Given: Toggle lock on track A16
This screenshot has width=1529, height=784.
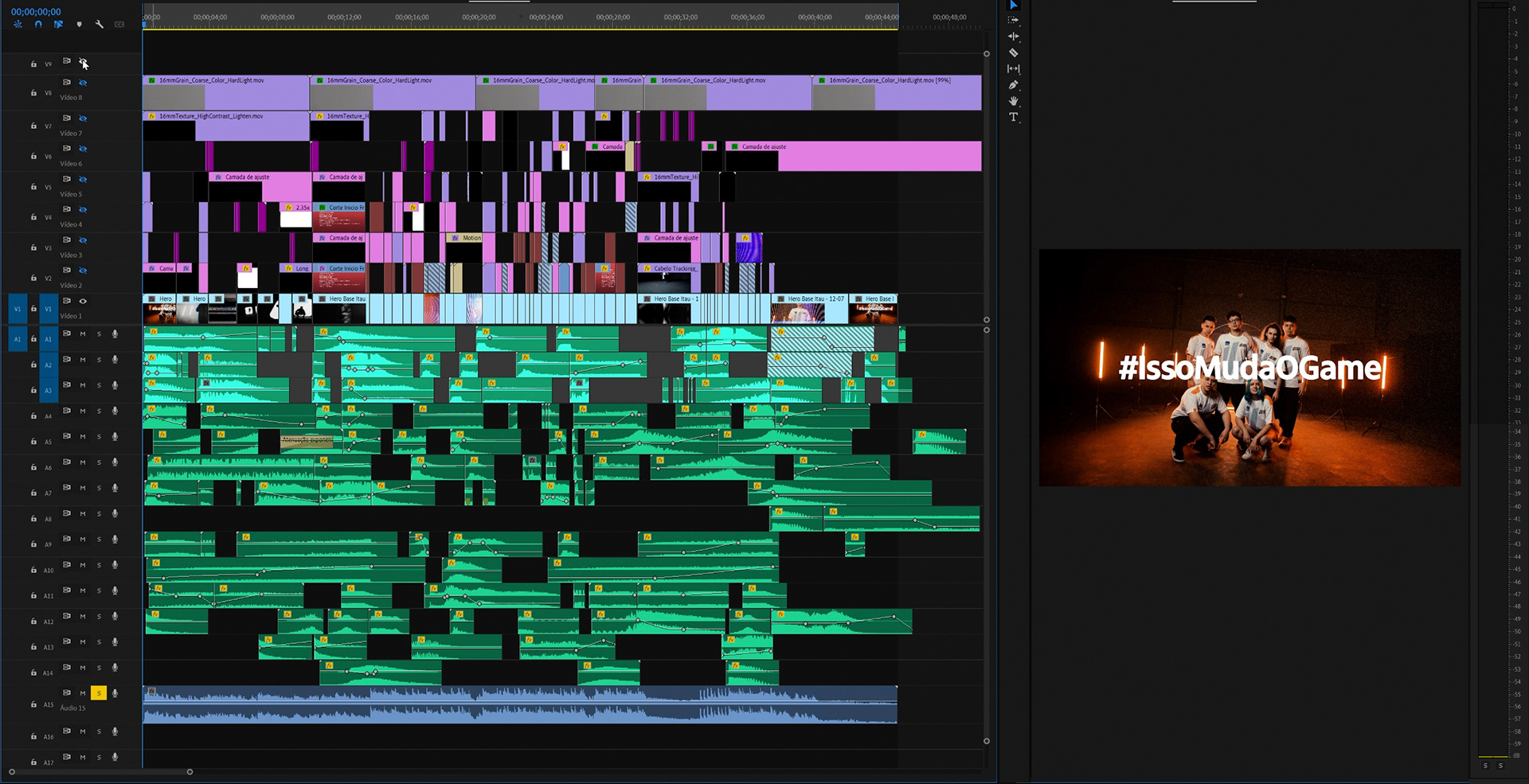Looking at the screenshot, I should [x=33, y=736].
